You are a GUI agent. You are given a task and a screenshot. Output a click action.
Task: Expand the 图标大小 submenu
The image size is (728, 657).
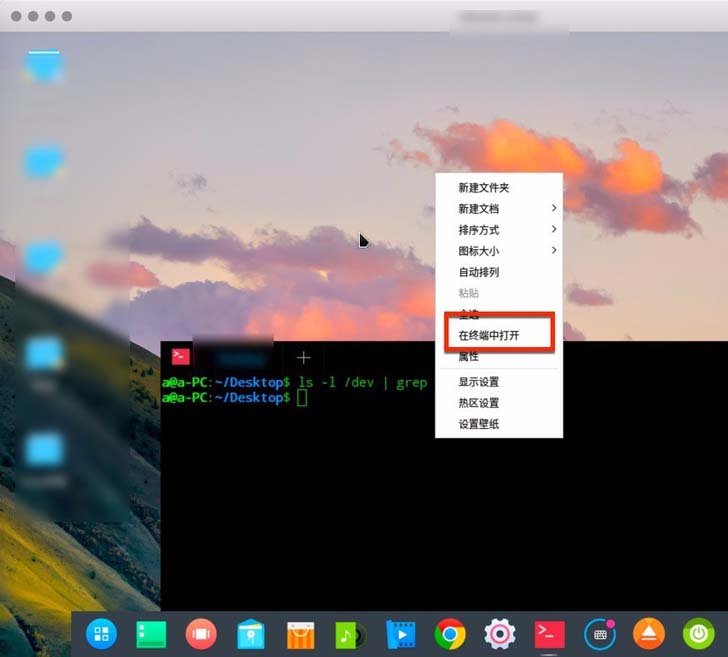(499, 251)
